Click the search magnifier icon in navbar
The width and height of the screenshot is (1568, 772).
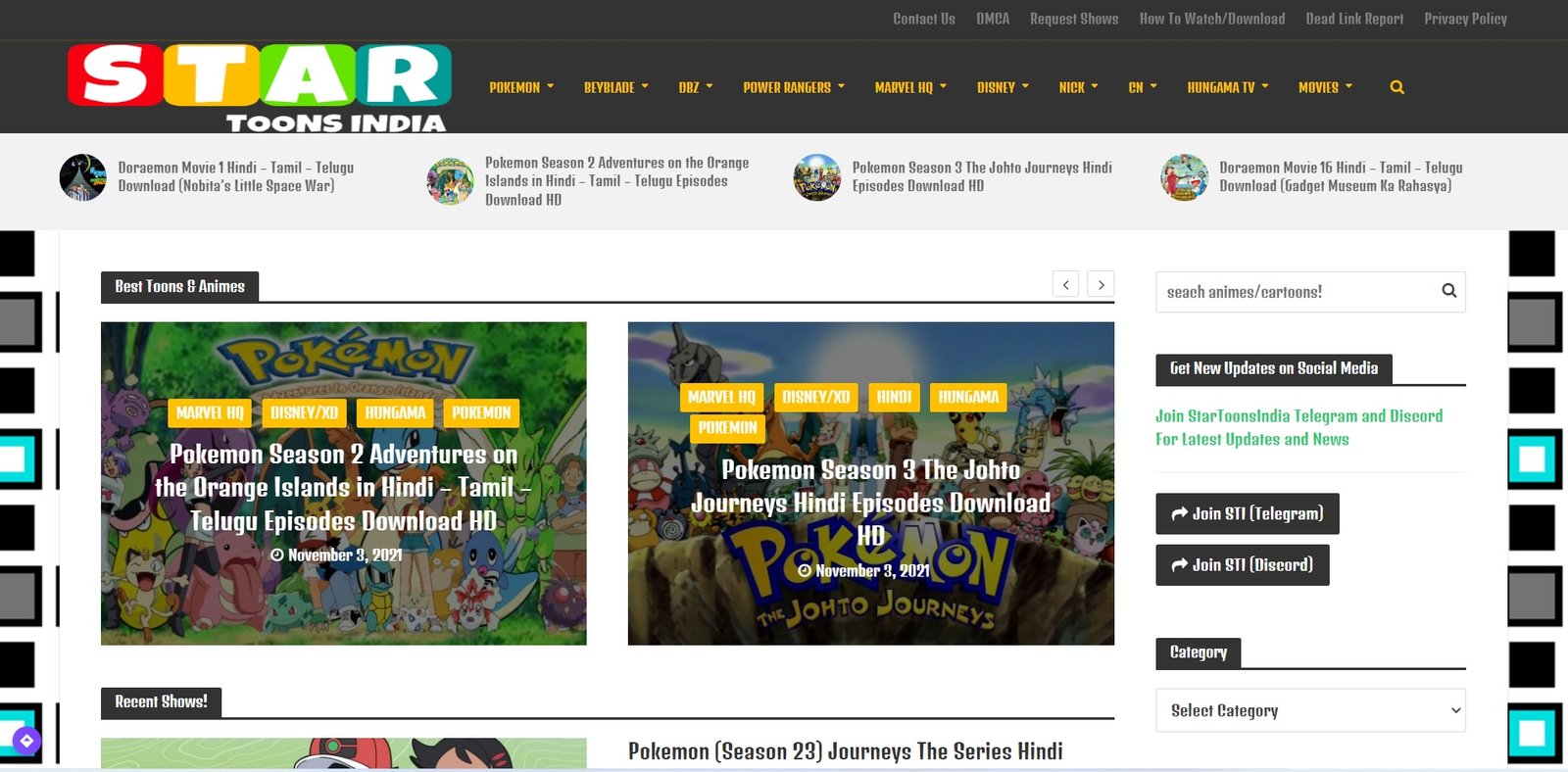click(1396, 87)
